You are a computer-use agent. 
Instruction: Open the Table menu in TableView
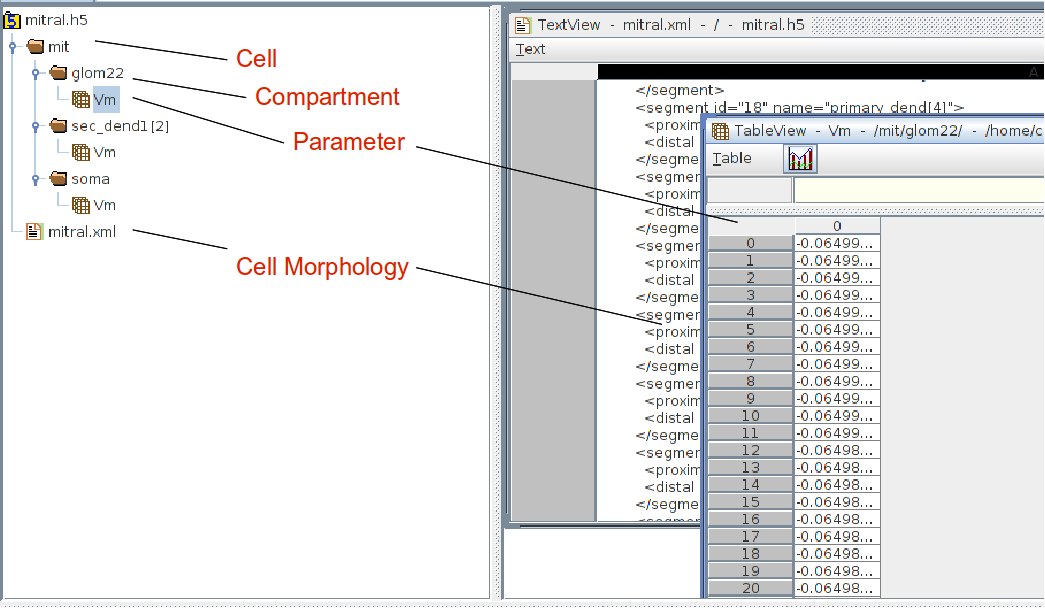732,159
